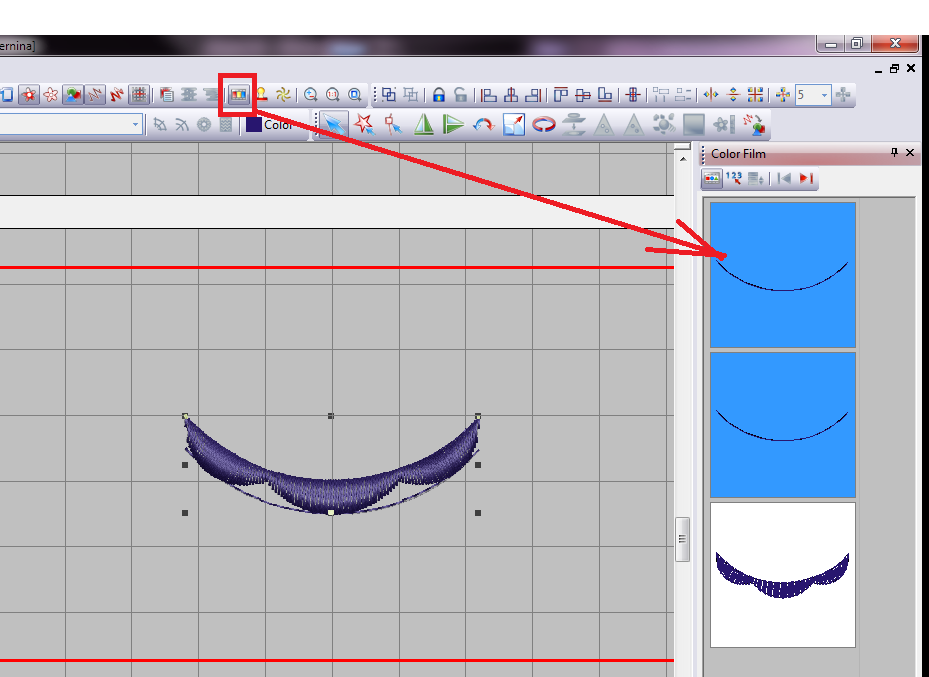Select the white fill-stitch Color Film thumbnail
This screenshot has width=929, height=677.
[783, 575]
